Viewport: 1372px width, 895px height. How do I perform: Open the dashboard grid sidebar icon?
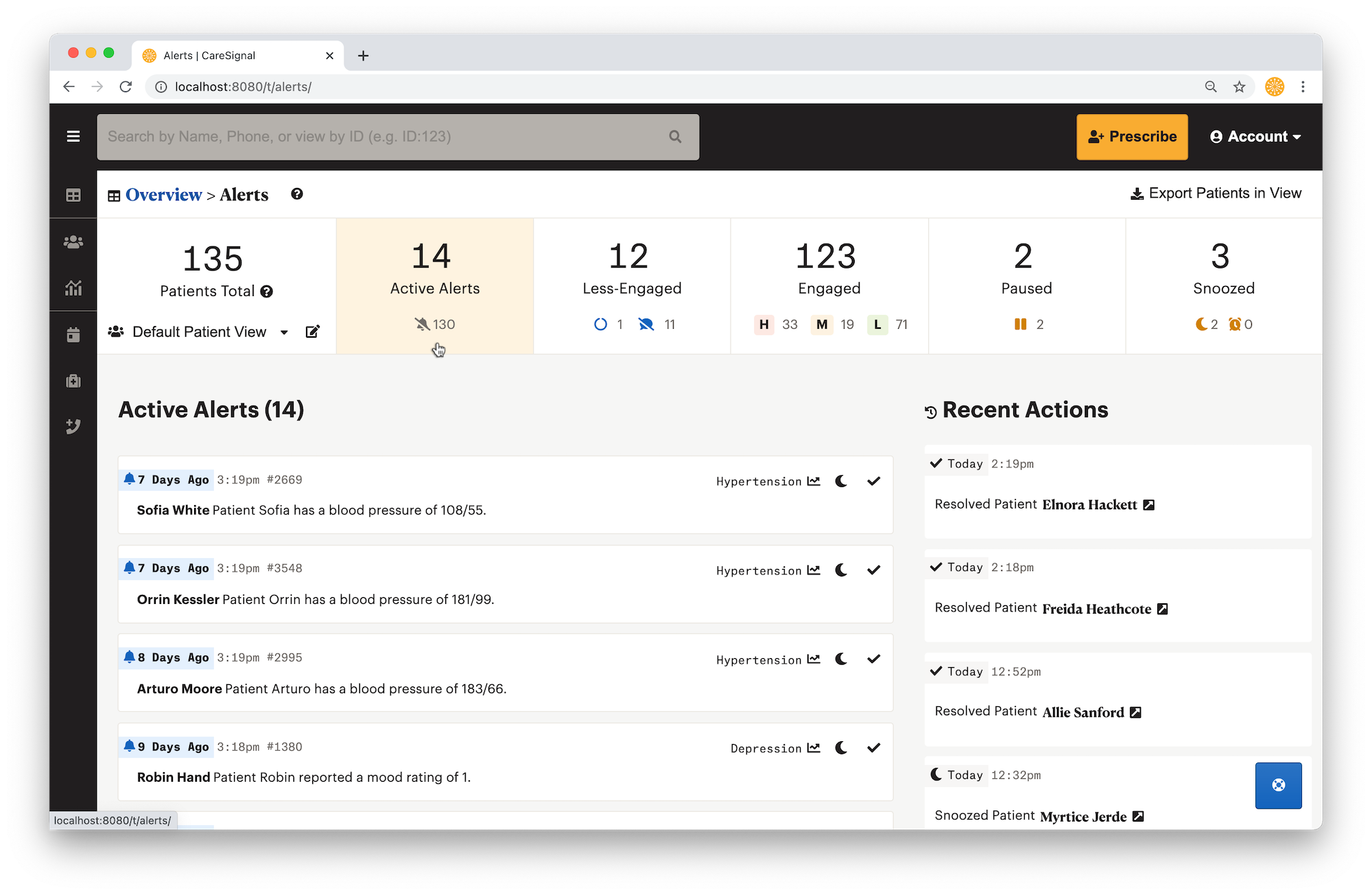73,196
